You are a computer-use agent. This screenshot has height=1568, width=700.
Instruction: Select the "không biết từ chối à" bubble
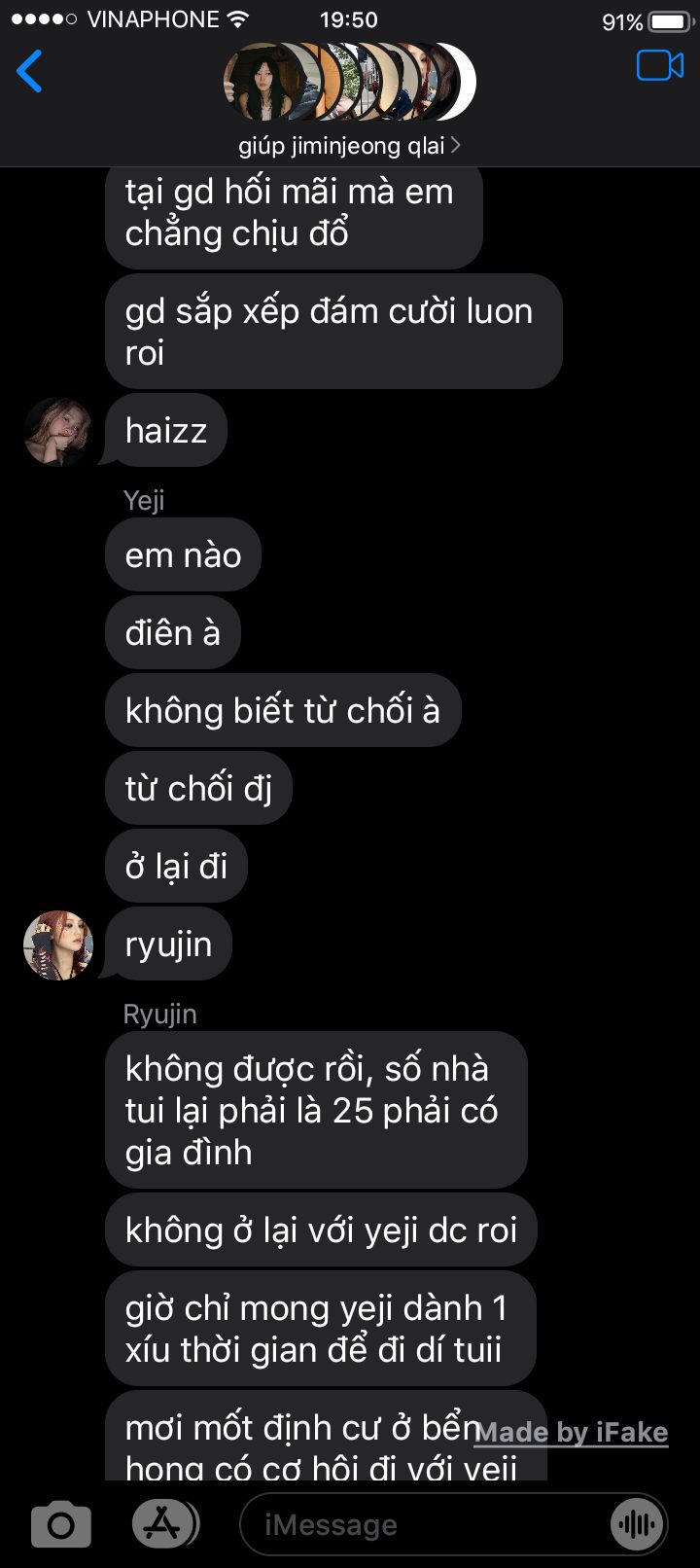tap(283, 710)
